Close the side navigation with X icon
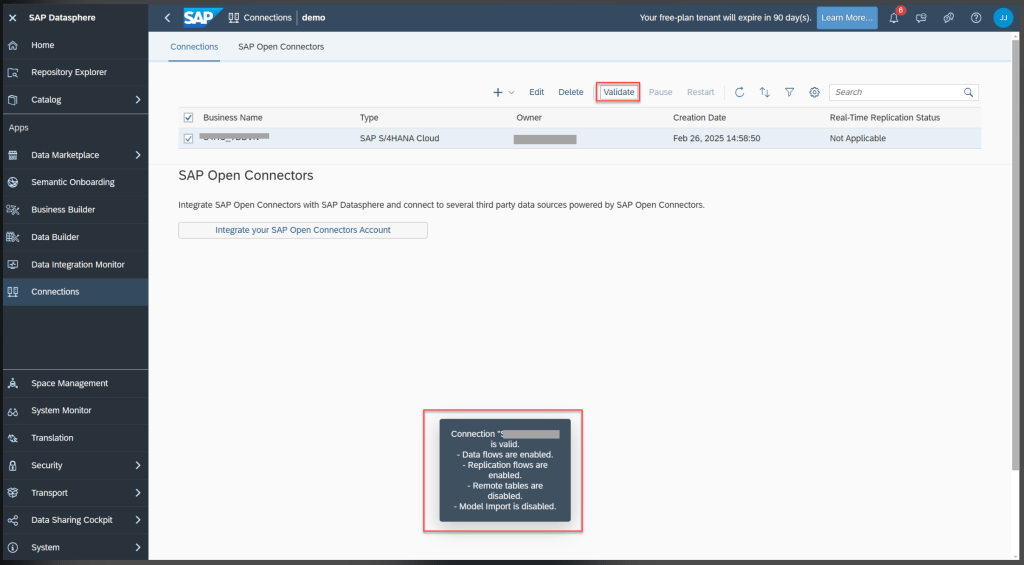The image size is (1024, 565). click(x=13, y=18)
